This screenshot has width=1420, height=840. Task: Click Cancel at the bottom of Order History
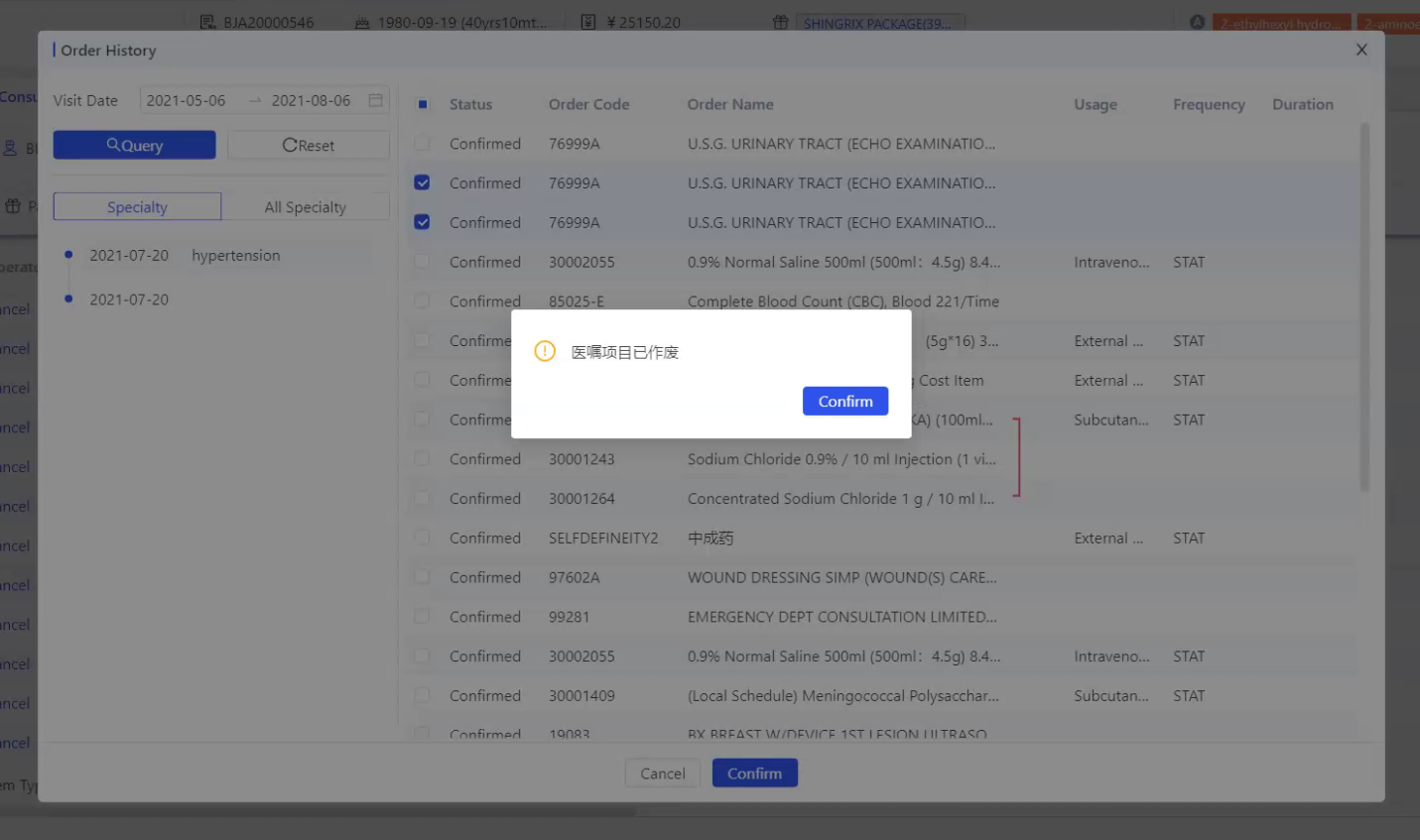tap(662, 773)
